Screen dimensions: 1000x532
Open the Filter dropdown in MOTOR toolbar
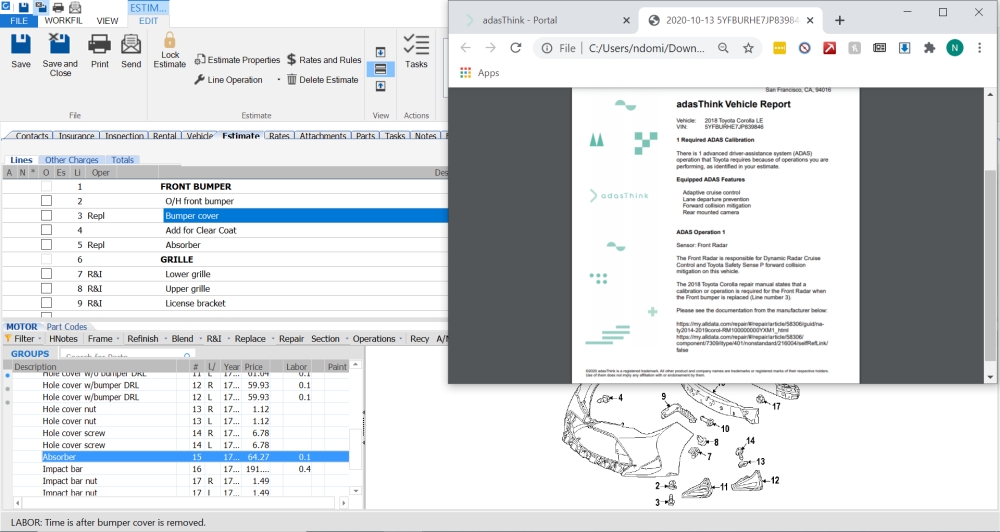(24, 339)
